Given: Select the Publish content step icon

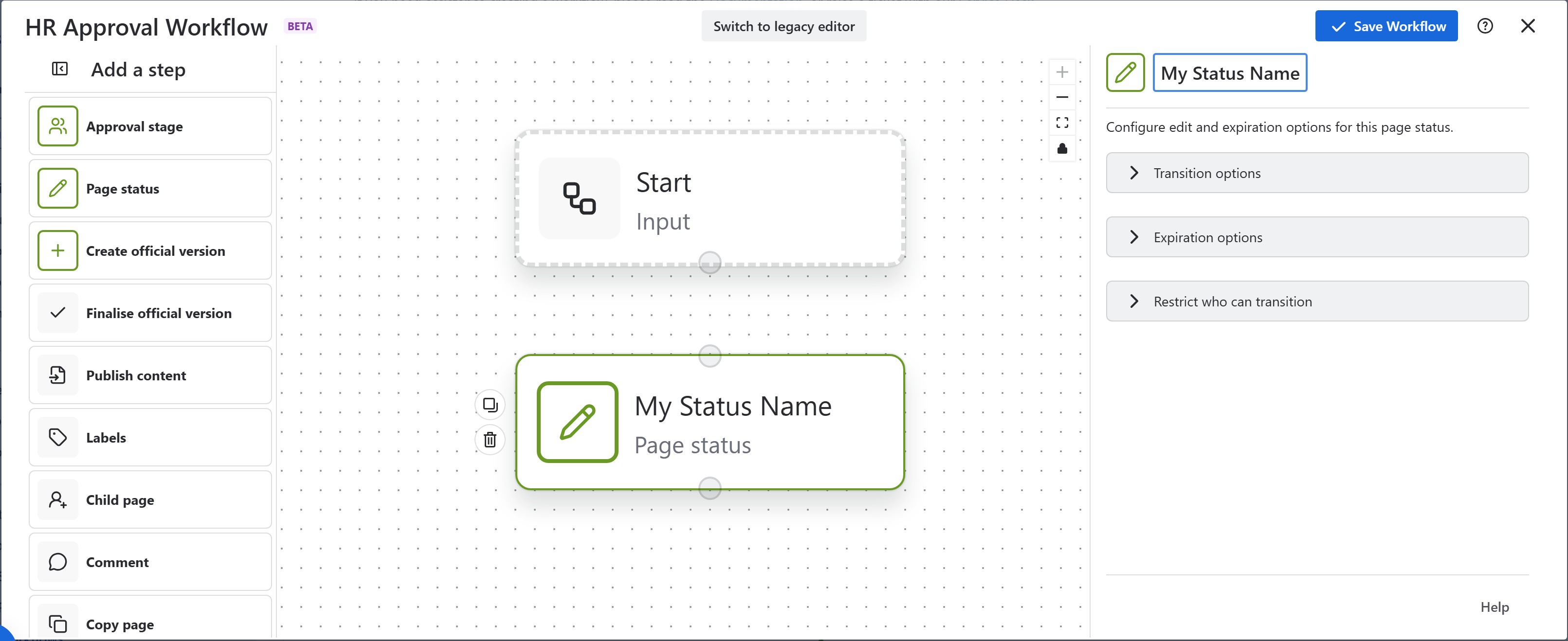Looking at the screenshot, I should (x=58, y=375).
